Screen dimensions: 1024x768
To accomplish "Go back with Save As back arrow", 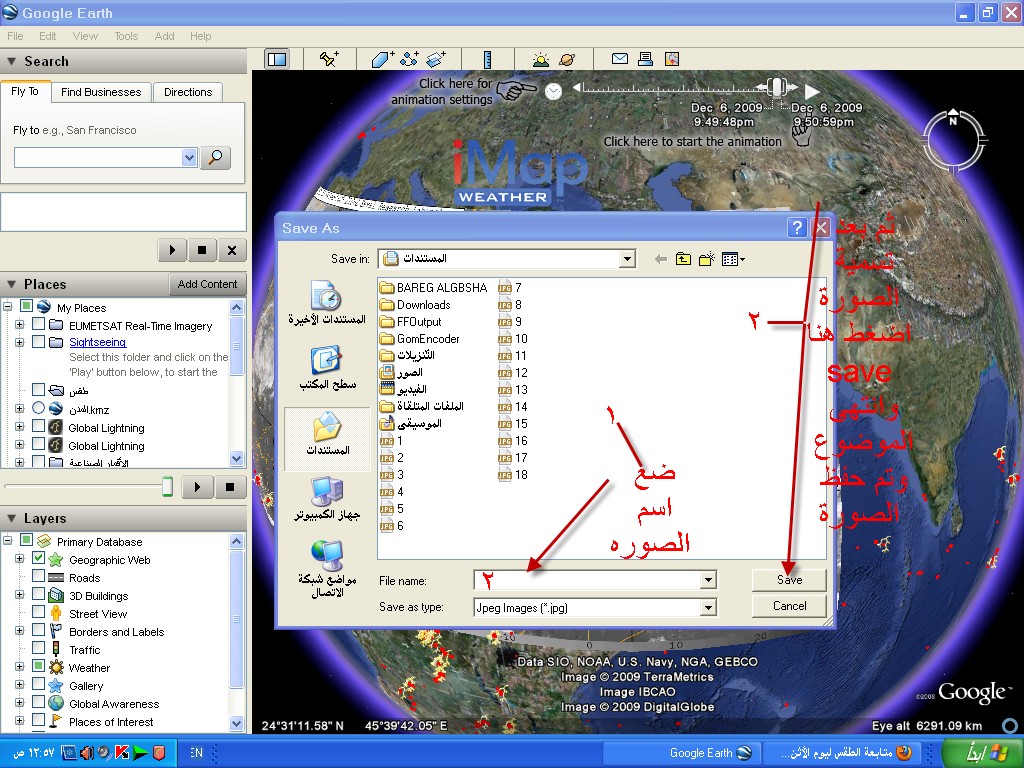I will tap(660, 259).
